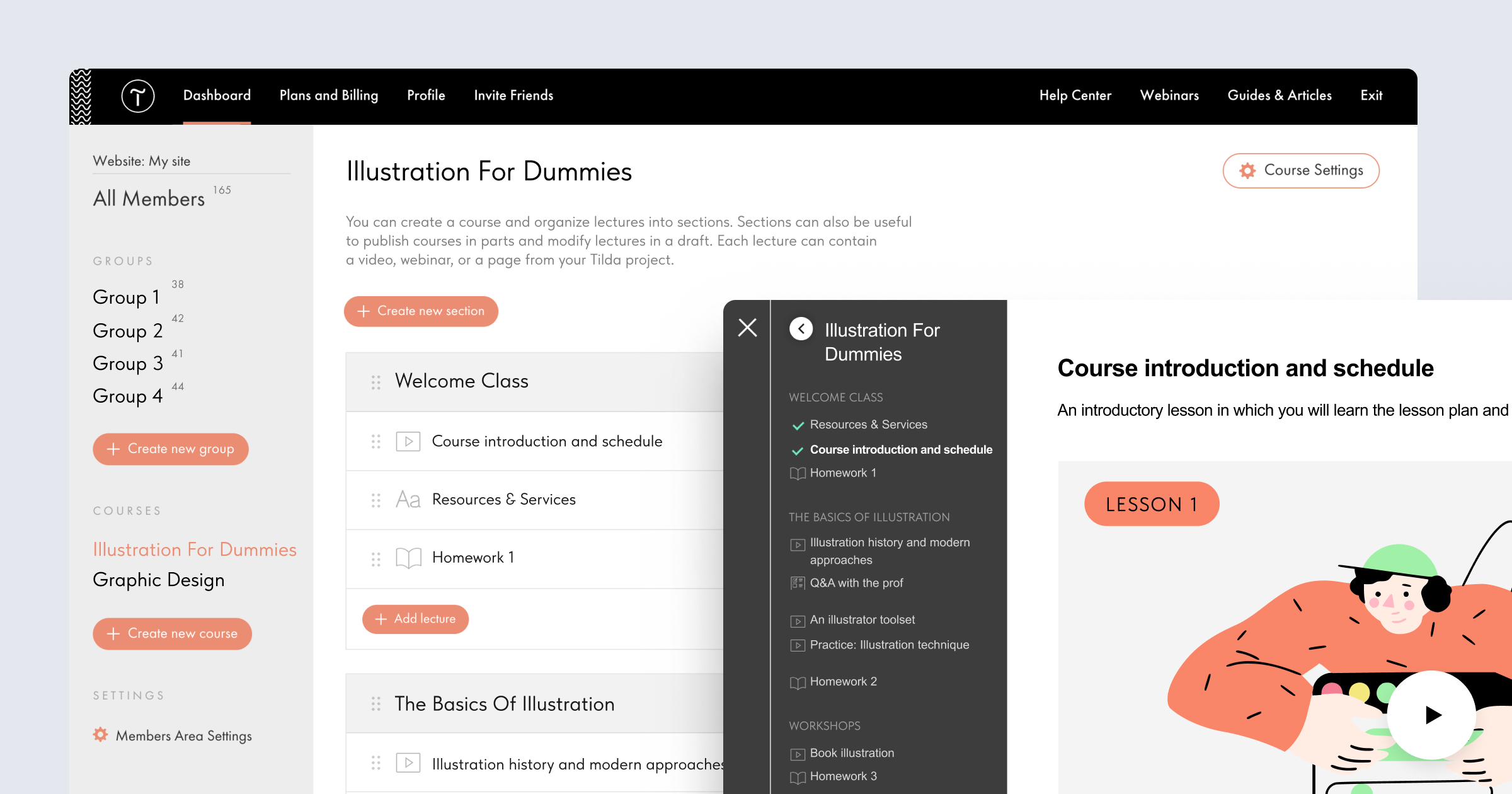
Task: Select Course introduction and schedule in preview menu
Action: (x=901, y=450)
